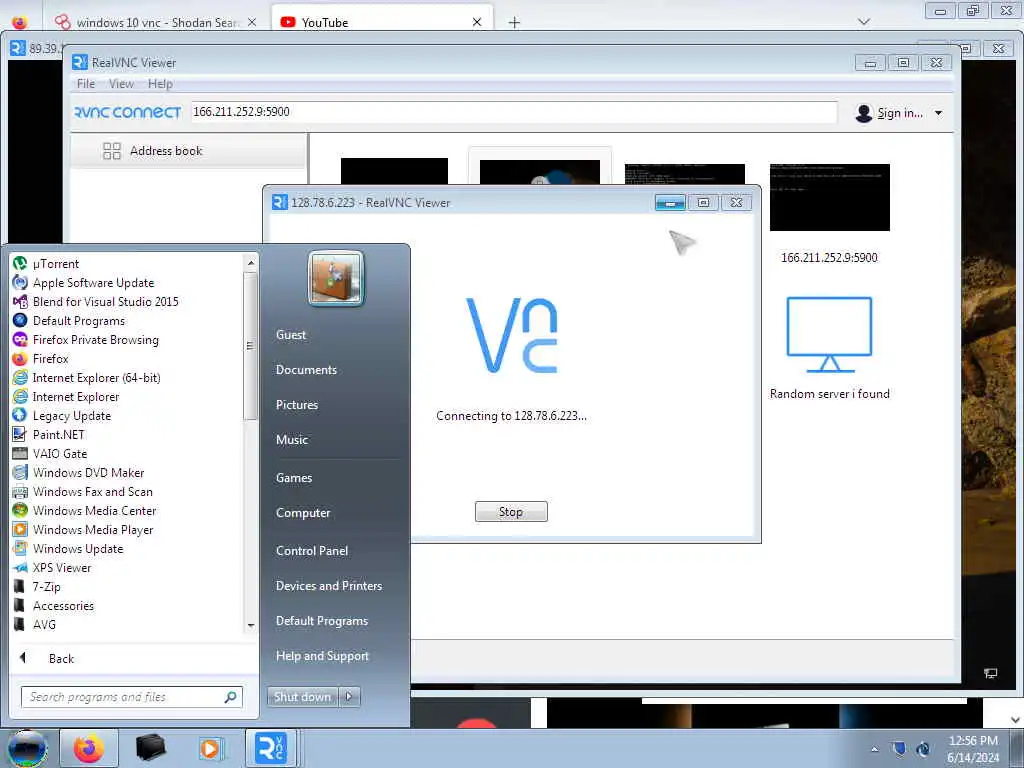Click the Windows Start orb
Screen dimensions: 1024x768
click(x=27, y=748)
